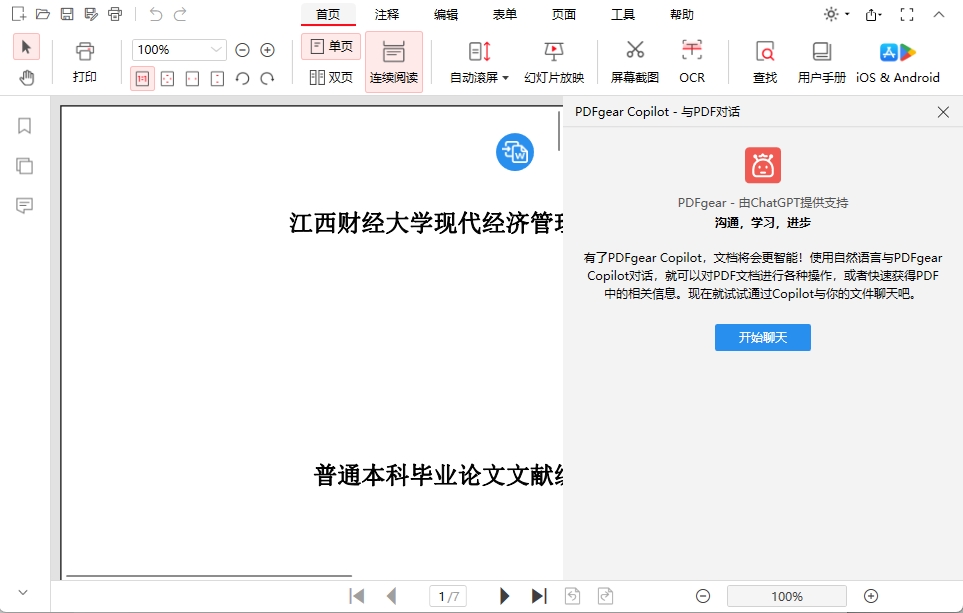Switch to the 页面 page tab

click(x=562, y=14)
